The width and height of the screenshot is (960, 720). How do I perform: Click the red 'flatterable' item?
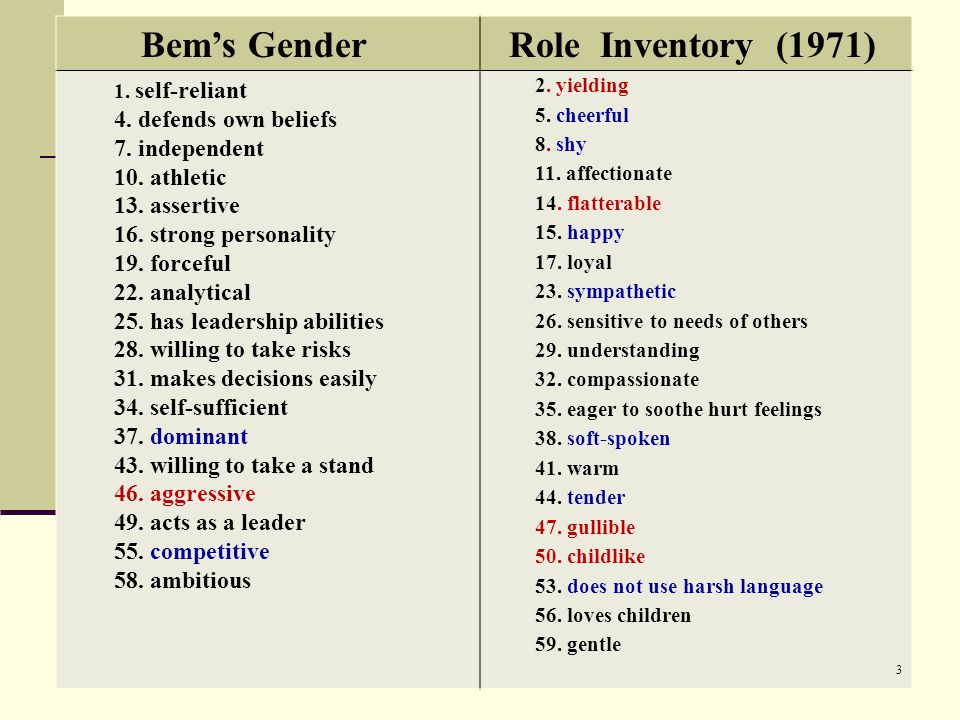(613, 203)
